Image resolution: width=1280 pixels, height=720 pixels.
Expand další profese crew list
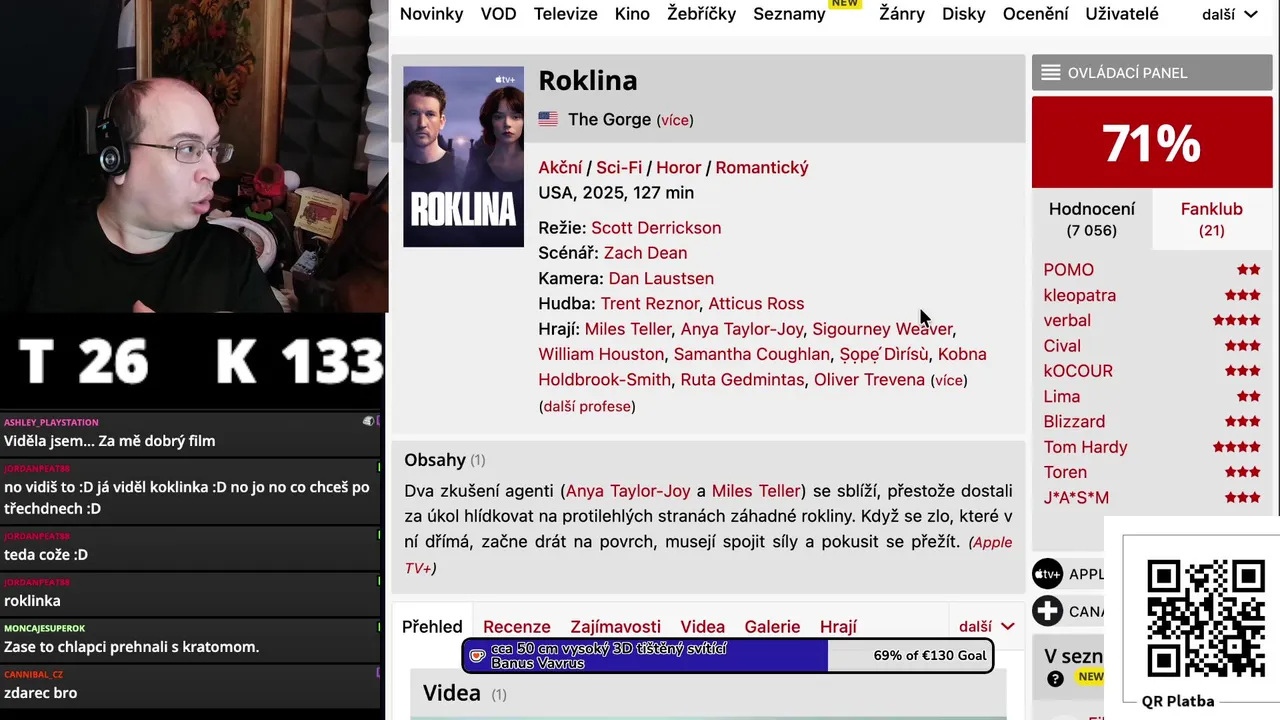pos(587,406)
